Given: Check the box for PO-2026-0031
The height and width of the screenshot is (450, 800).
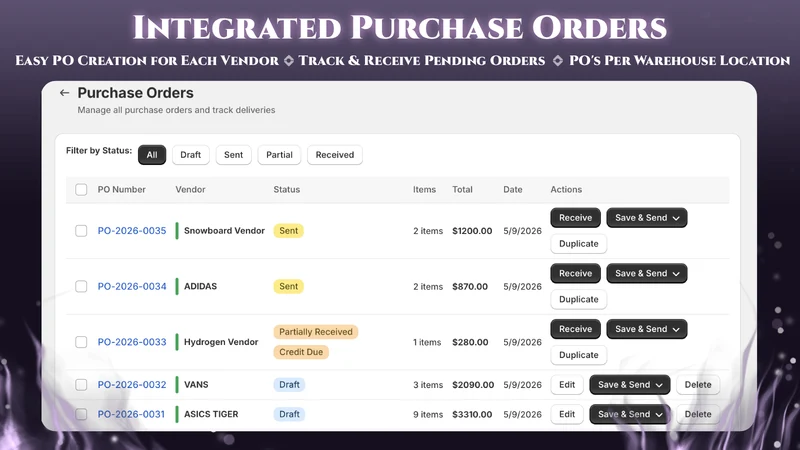Looking at the screenshot, I should pyautogui.click(x=81, y=414).
